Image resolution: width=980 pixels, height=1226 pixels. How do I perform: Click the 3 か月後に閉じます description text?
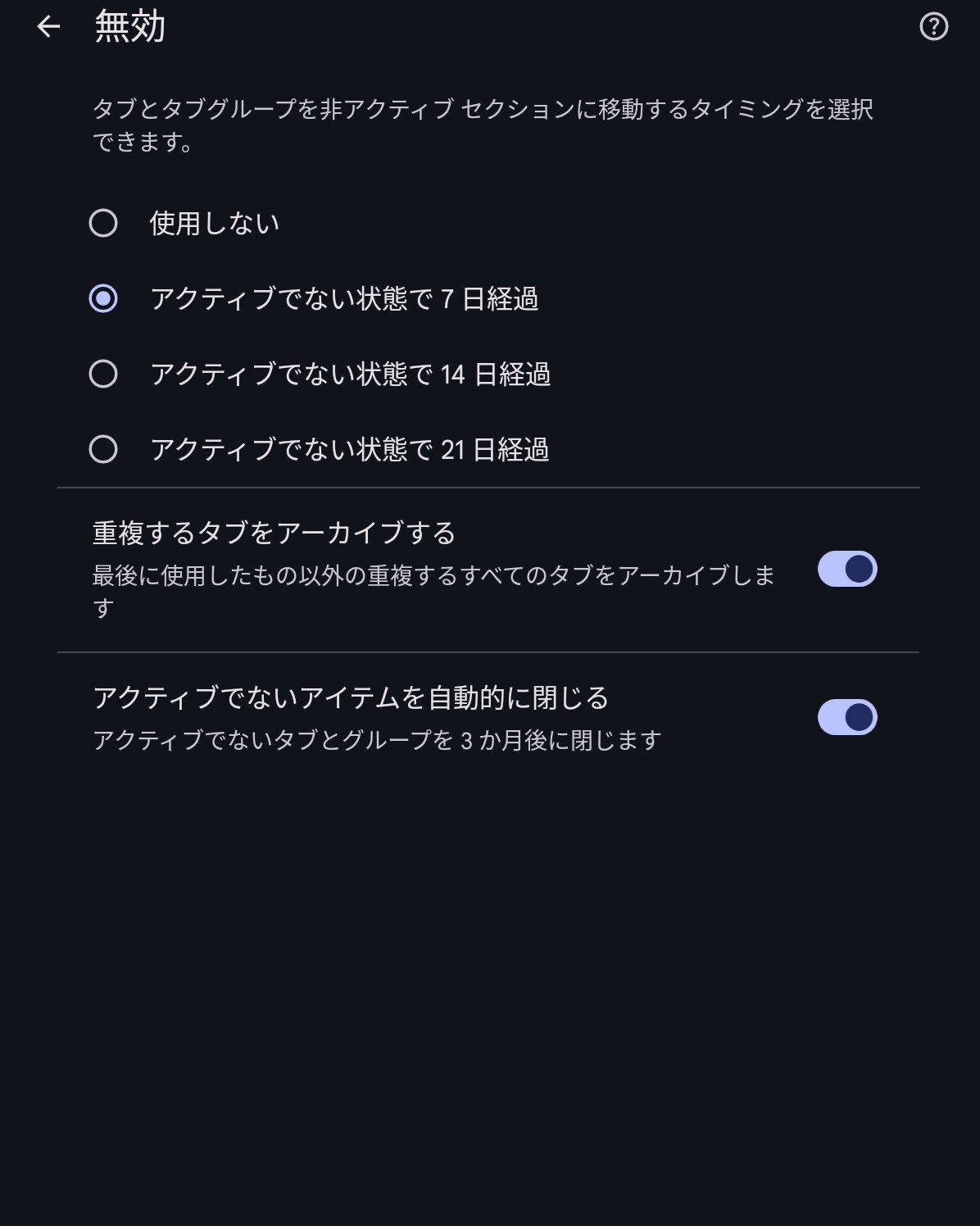click(377, 741)
